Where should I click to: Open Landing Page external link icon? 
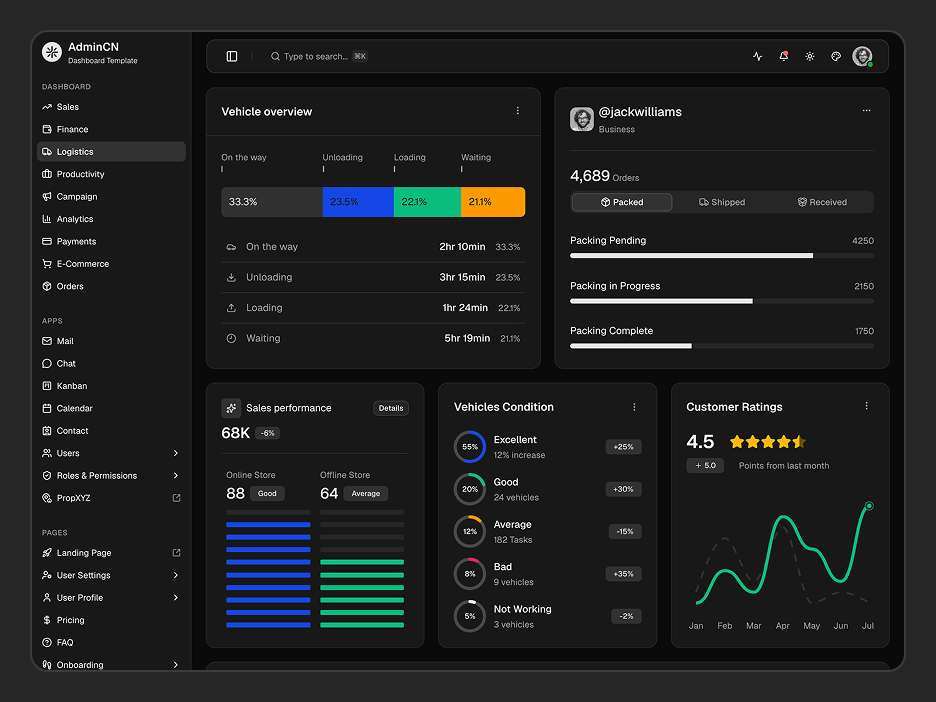coord(176,553)
